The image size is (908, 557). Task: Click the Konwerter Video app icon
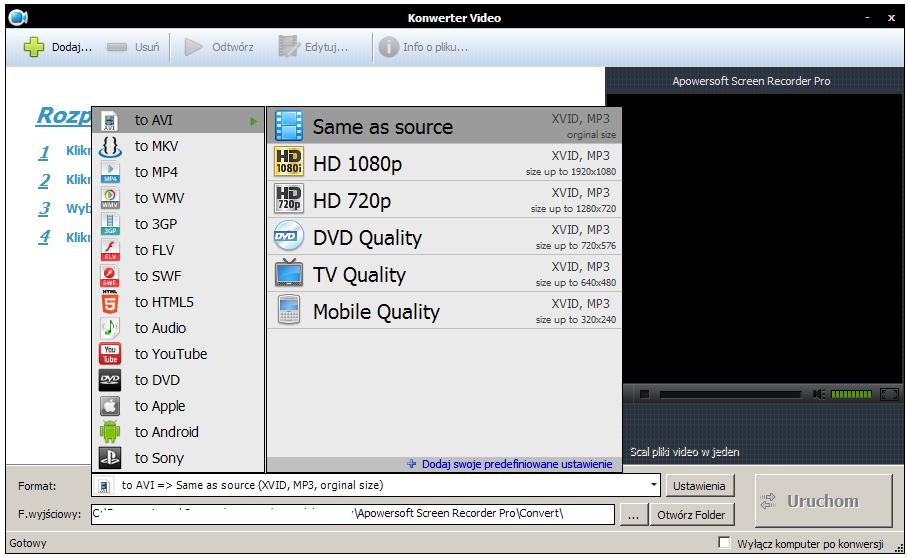pyautogui.click(x=18, y=17)
